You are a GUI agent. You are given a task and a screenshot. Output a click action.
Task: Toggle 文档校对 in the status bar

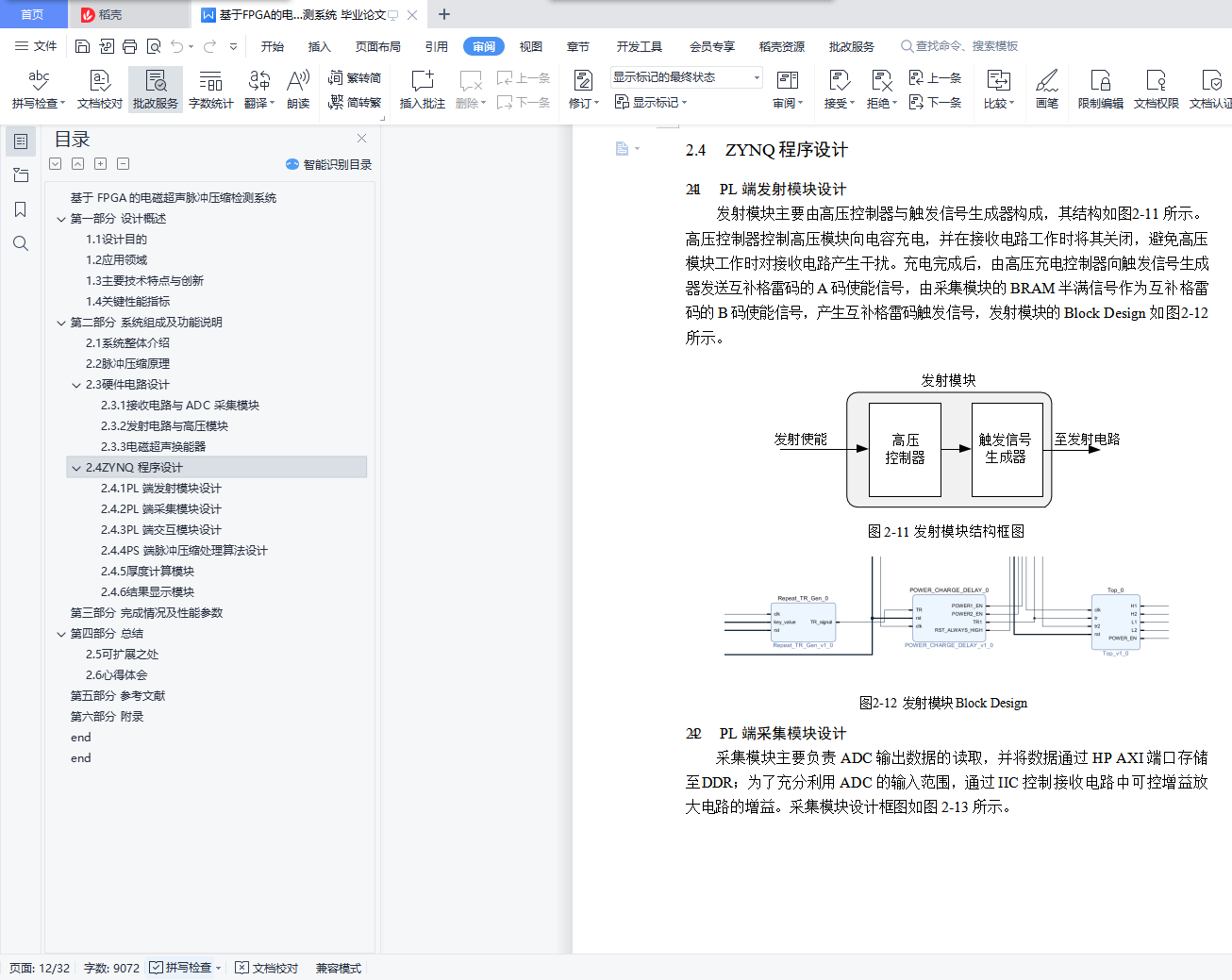[x=267, y=968]
